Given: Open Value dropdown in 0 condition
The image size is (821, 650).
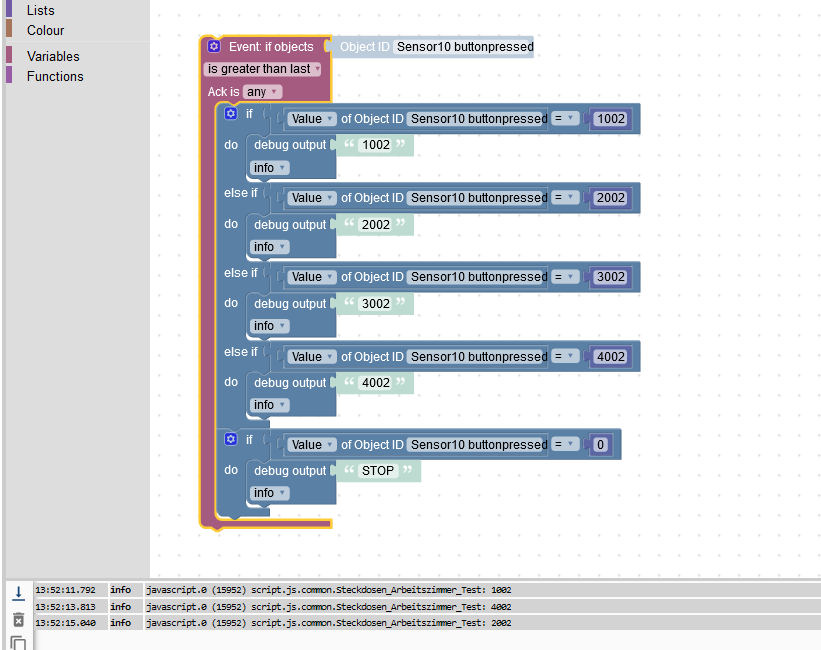Looking at the screenshot, I should tap(312, 445).
